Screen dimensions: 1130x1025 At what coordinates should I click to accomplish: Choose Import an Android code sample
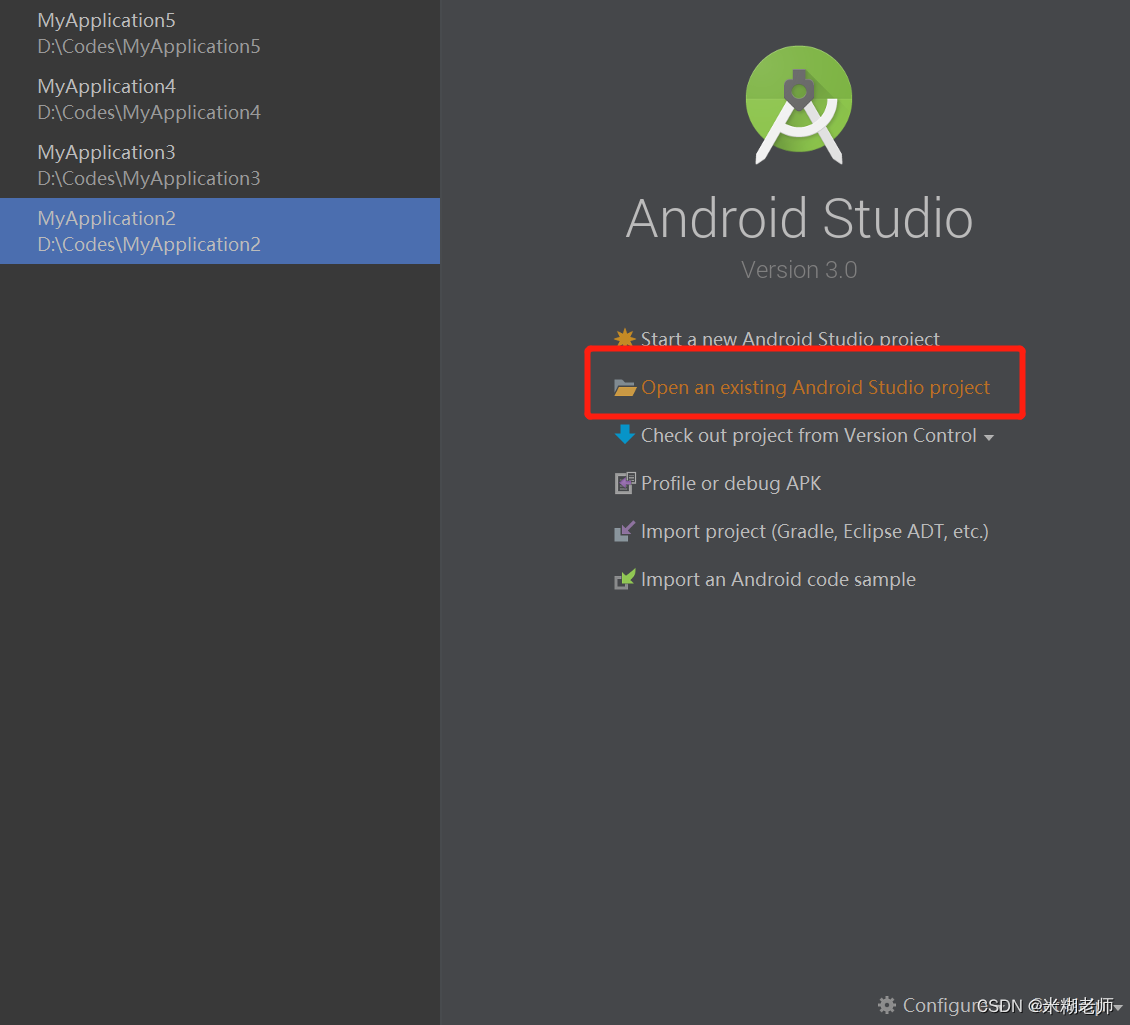coord(778,580)
